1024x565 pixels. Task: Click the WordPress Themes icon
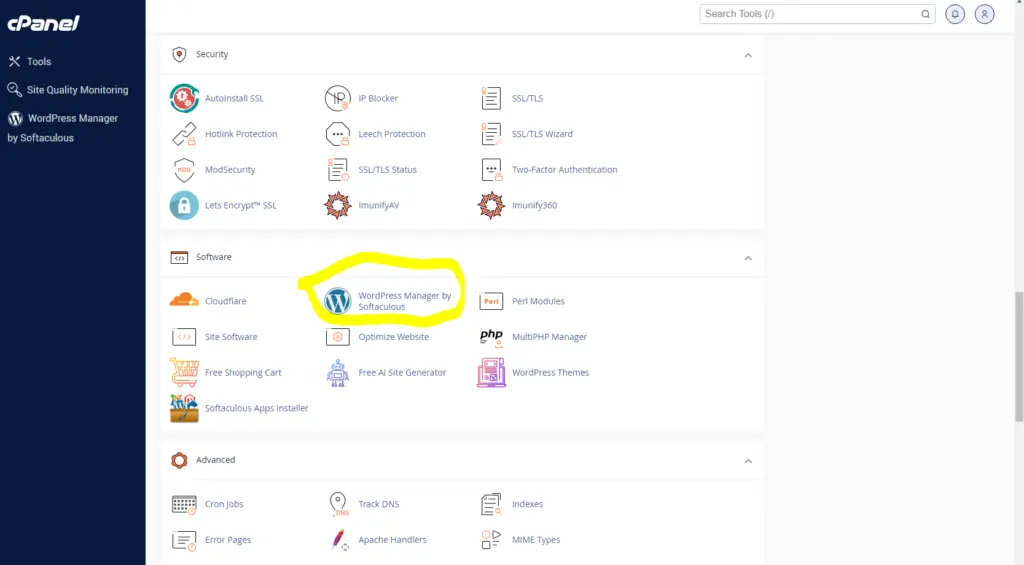tap(491, 372)
